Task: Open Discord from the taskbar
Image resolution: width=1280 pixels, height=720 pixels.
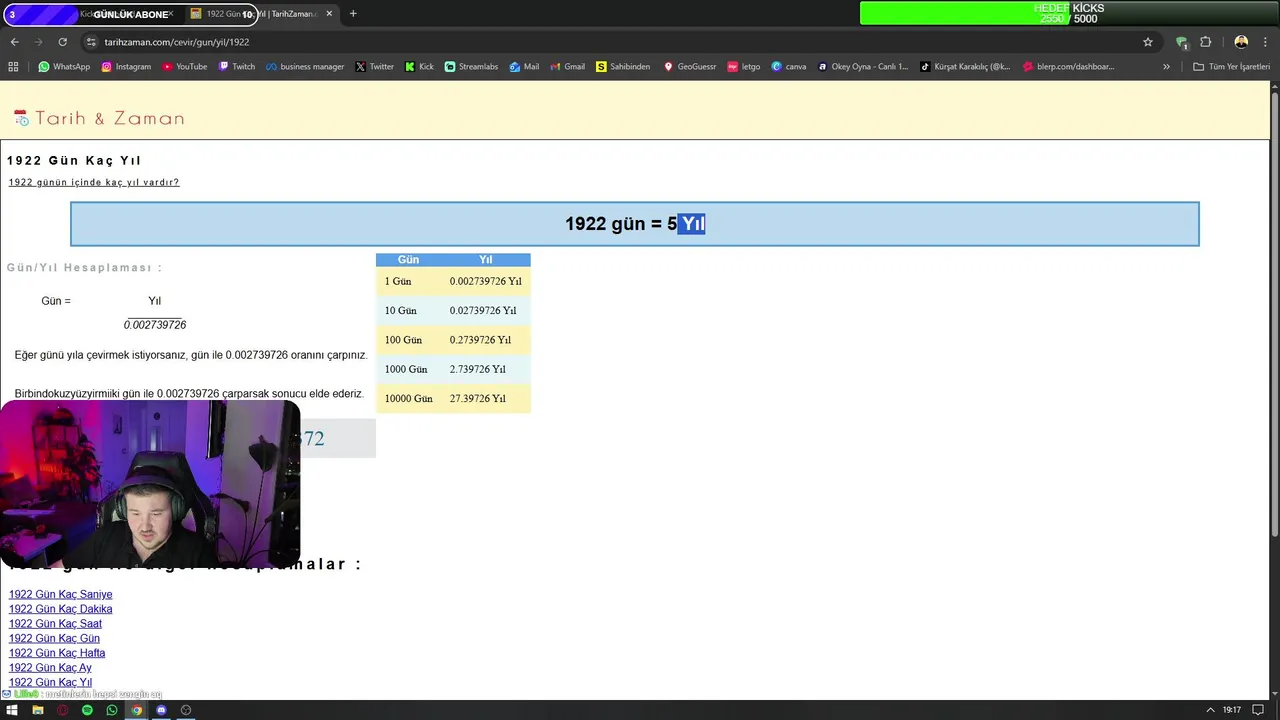Action: tap(161, 710)
